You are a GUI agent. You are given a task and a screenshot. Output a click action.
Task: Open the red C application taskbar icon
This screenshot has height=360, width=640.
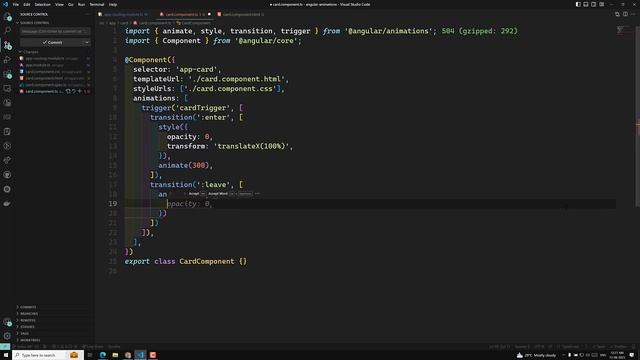(153, 355)
